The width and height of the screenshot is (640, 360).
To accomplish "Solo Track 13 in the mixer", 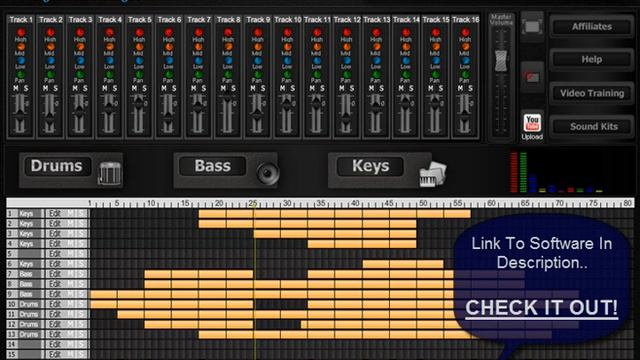I will (382, 88).
